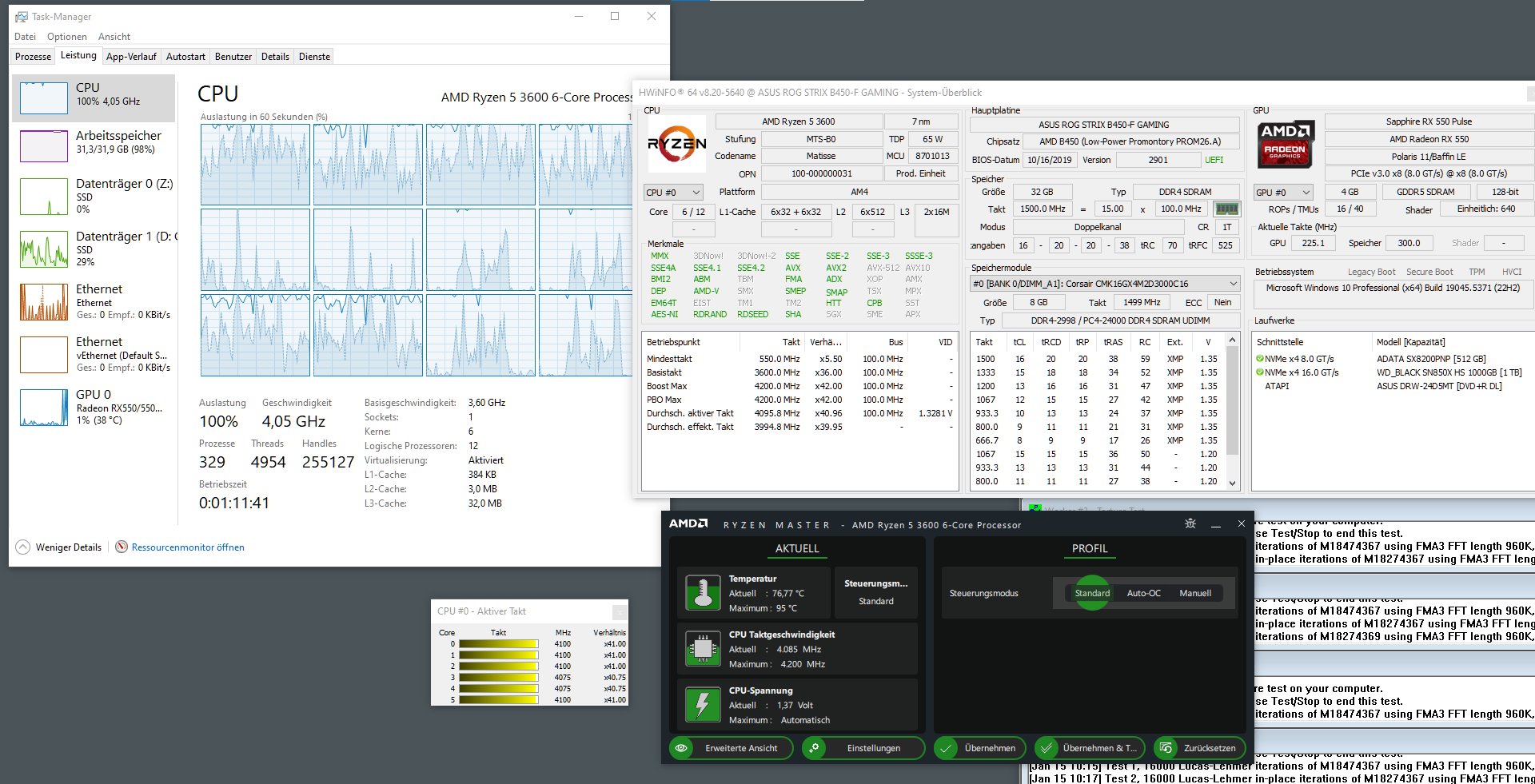Click the Core 3 clock bar in CPU #0 window

coord(498,678)
